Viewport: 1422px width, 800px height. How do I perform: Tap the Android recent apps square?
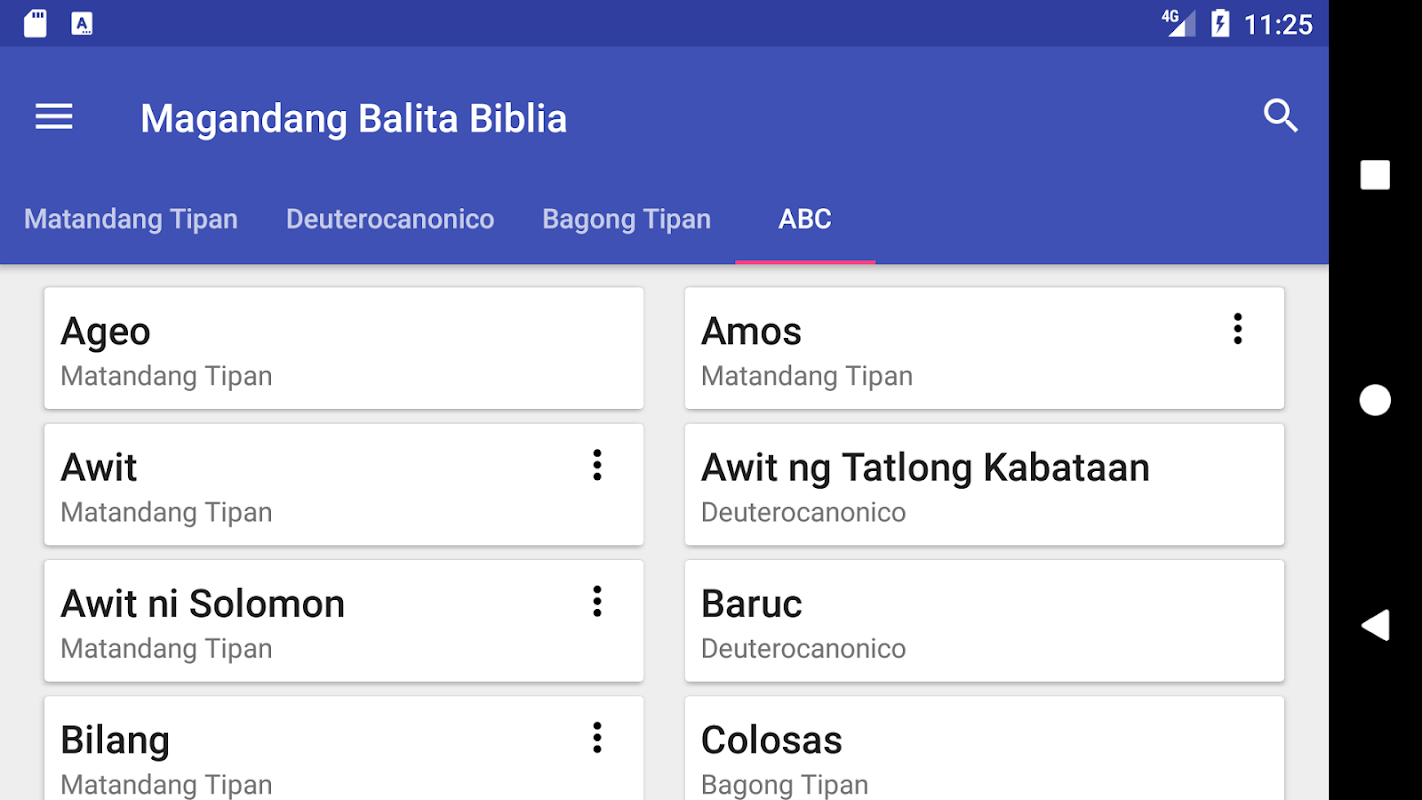click(1375, 175)
